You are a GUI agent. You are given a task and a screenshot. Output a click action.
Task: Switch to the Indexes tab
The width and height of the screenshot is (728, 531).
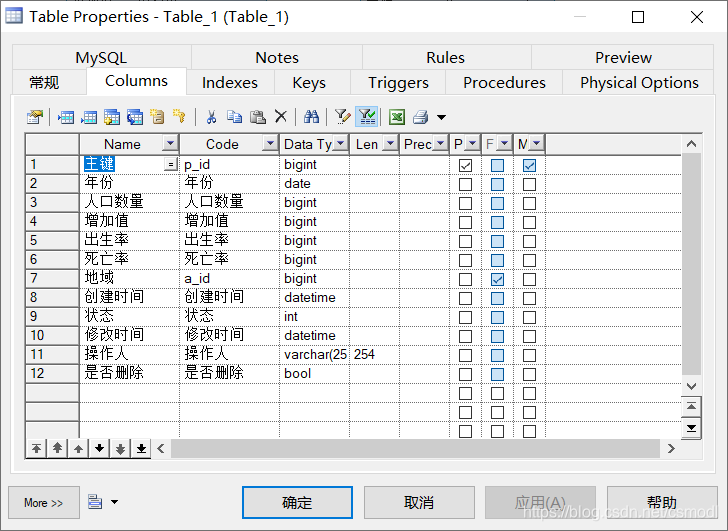(x=230, y=83)
